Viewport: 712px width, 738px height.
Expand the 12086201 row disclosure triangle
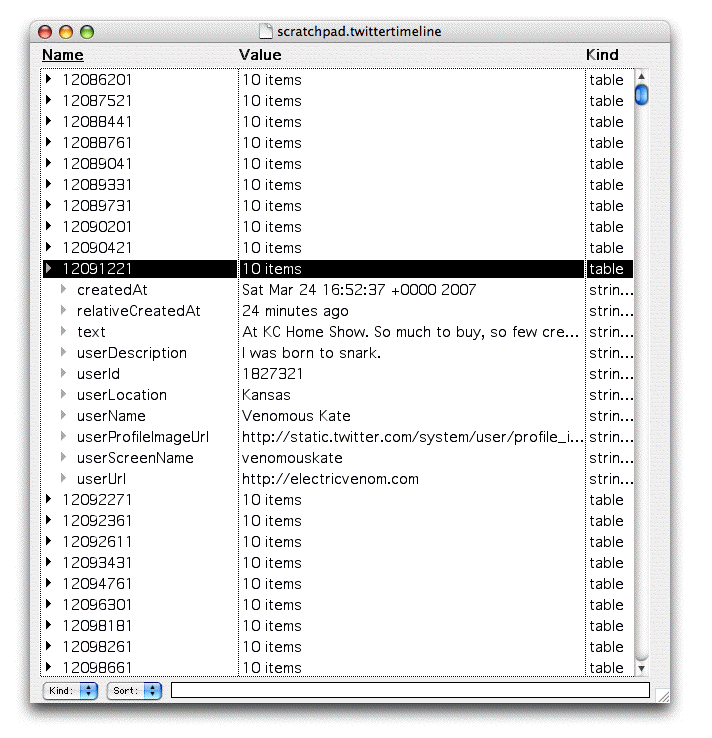coord(48,79)
